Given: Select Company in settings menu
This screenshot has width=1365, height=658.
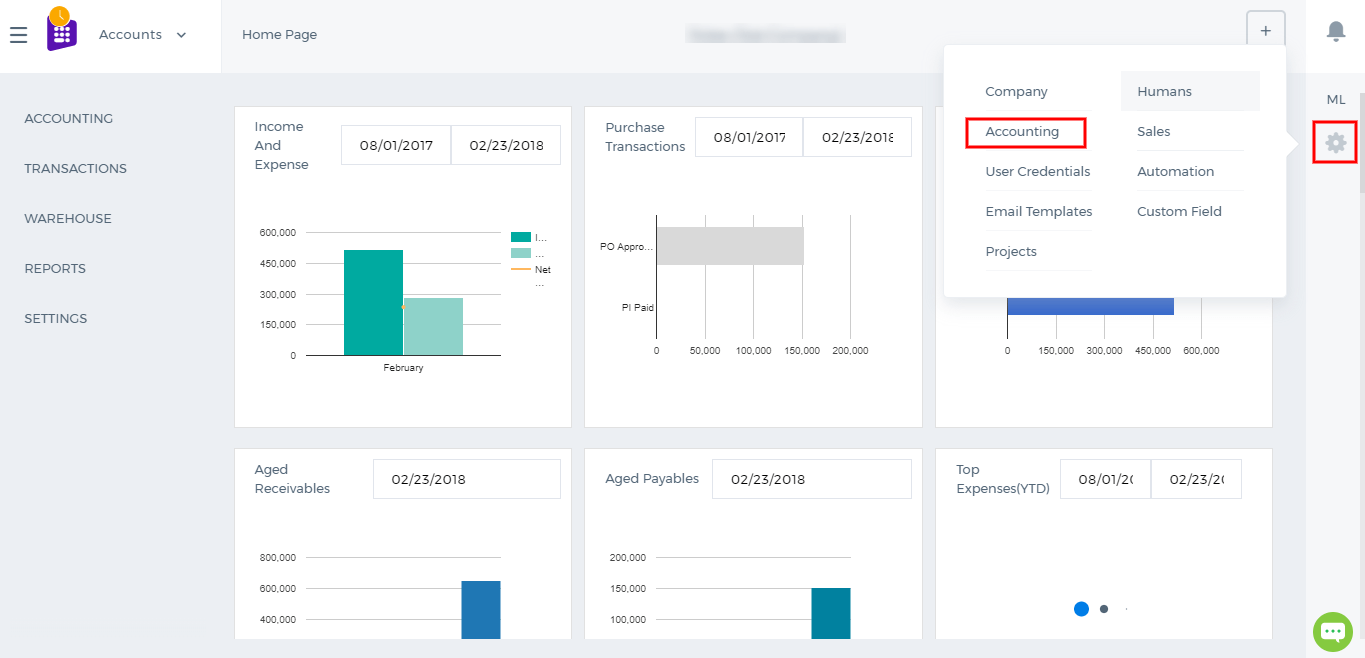Looking at the screenshot, I should click(x=1016, y=92).
